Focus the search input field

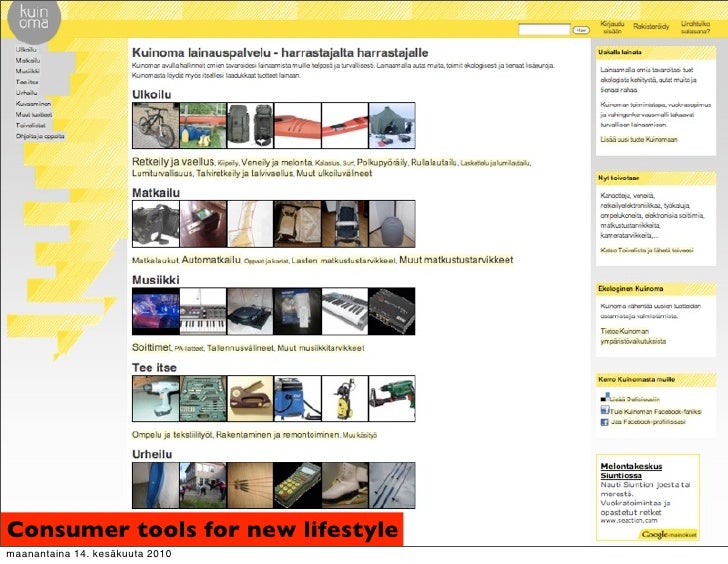(x=544, y=30)
